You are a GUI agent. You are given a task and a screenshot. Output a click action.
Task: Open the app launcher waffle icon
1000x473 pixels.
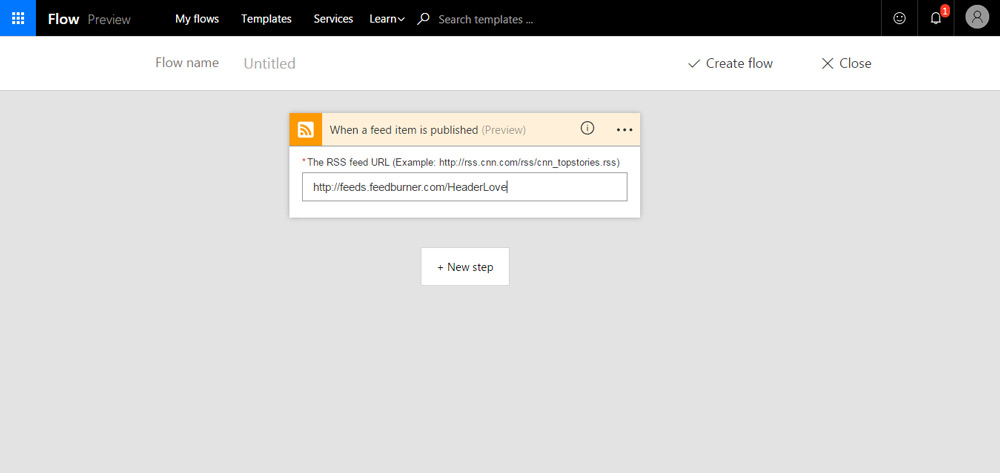click(18, 18)
